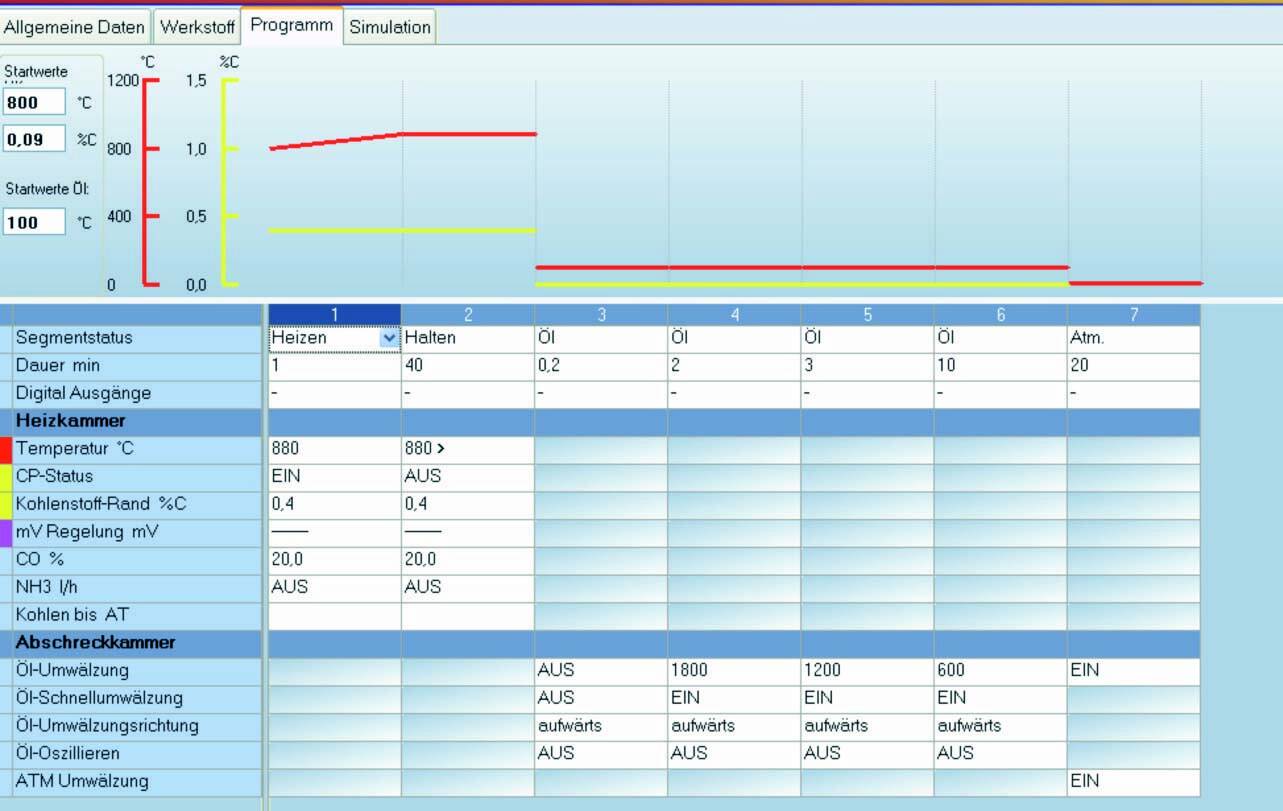Image resolution: width=1283 pixels, height=811 pixels.
Task: Click the arrow marker beside 880 in segment 2
Action: 441,449
